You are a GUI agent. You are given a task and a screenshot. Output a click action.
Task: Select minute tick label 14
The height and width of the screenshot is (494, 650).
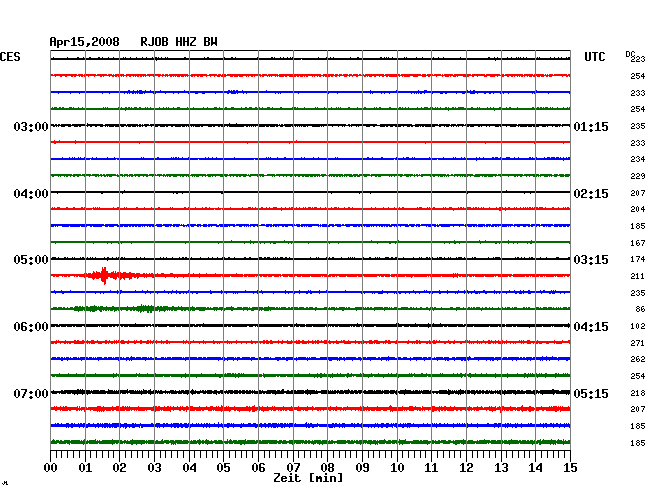[535, 468]
